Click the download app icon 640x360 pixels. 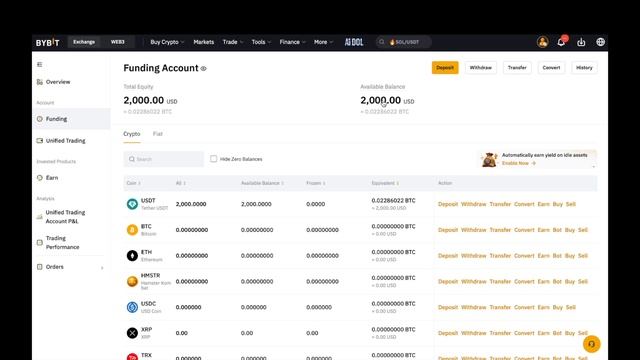pos(581,42)
